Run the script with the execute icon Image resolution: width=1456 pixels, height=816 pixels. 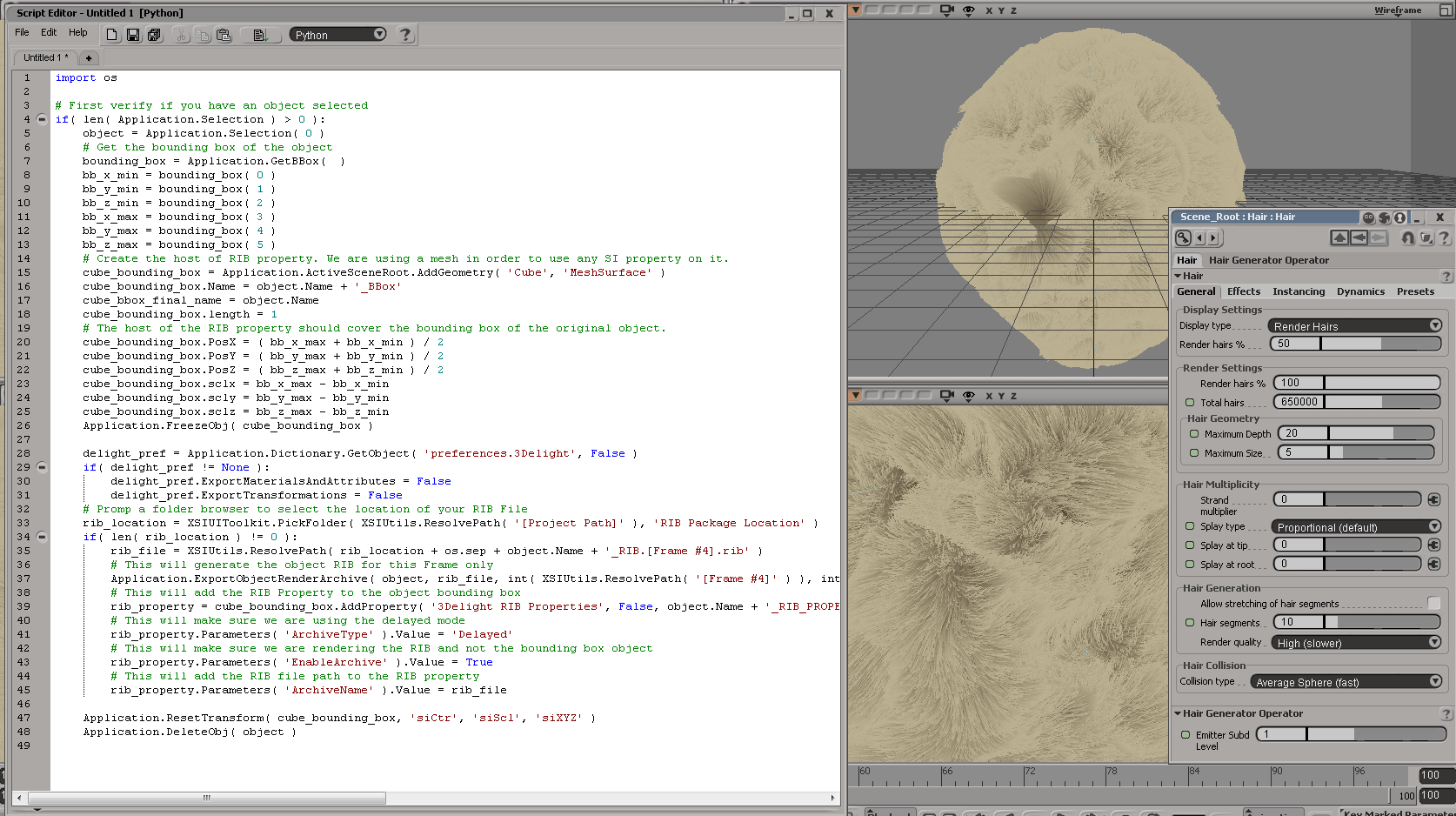tap(259, 35)
